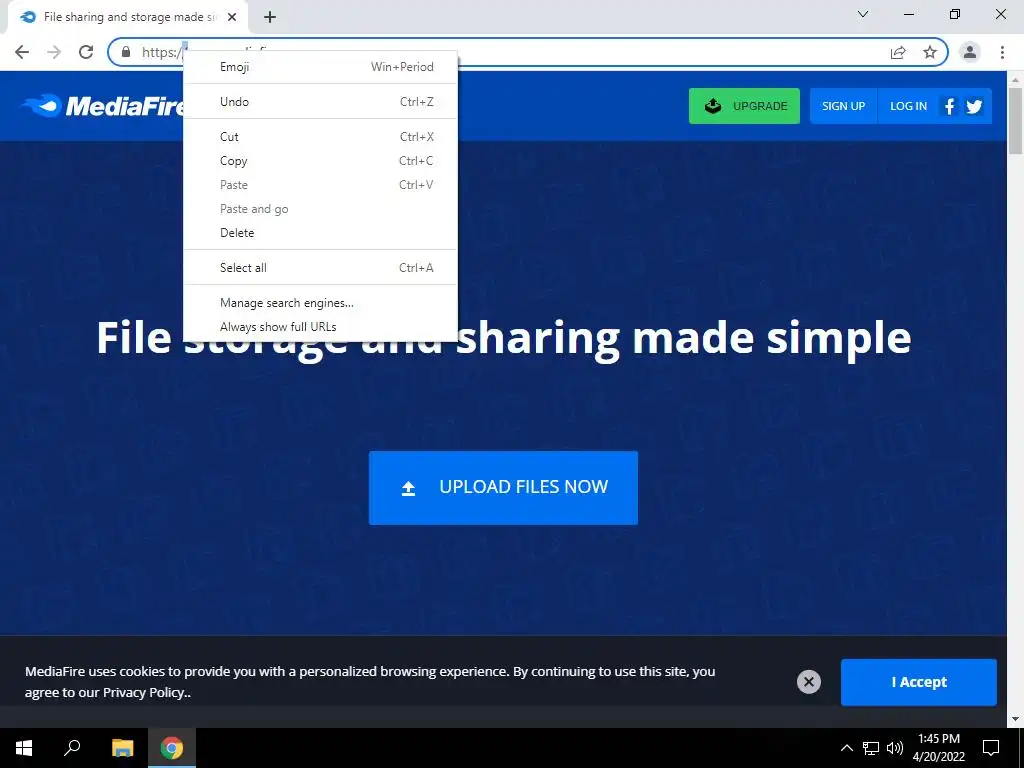Open the notification center icon
The image size is (1024, 768).
click(x=991, y=748)
